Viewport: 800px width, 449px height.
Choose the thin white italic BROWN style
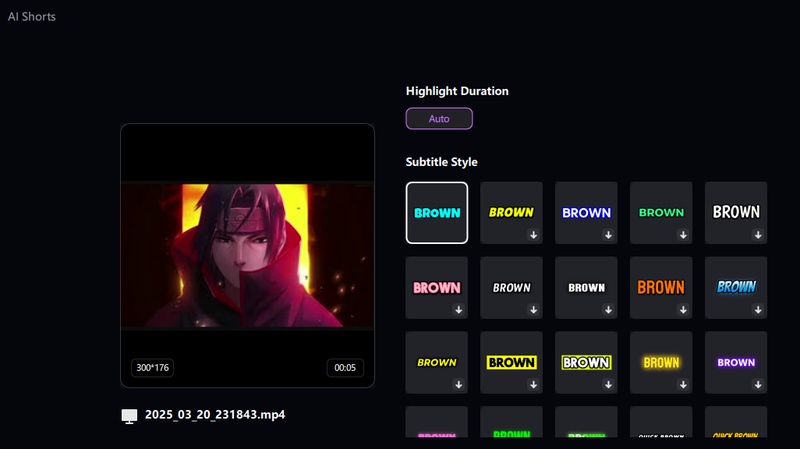tap(511, 288)
